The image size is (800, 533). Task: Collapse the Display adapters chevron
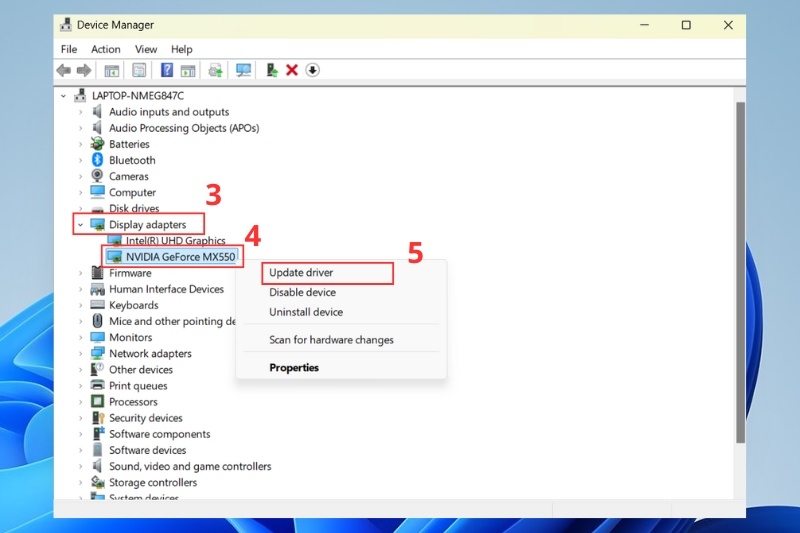tap(80, 224)
